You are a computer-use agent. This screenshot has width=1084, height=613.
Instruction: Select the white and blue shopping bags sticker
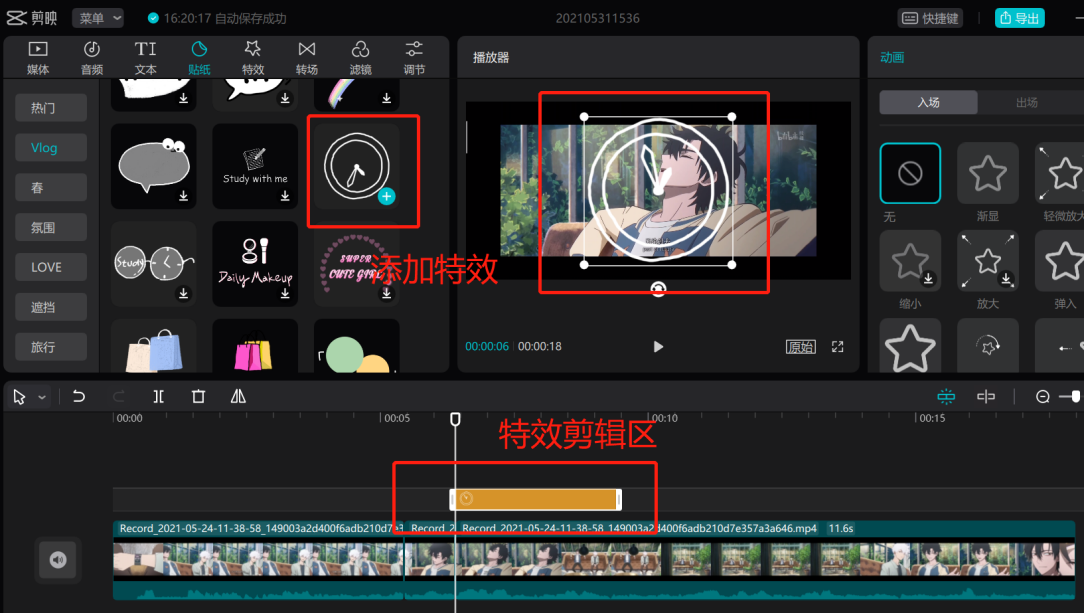pyautogui.click(x=153, y=347)
